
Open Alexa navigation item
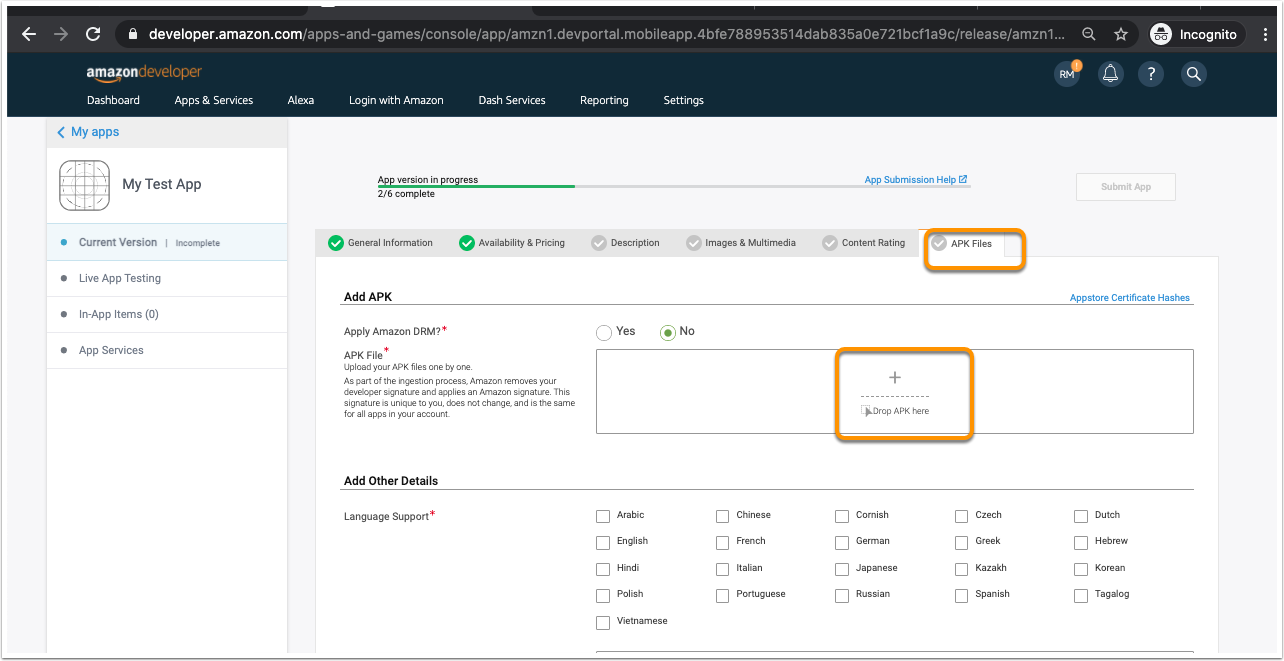pos(301,100)
